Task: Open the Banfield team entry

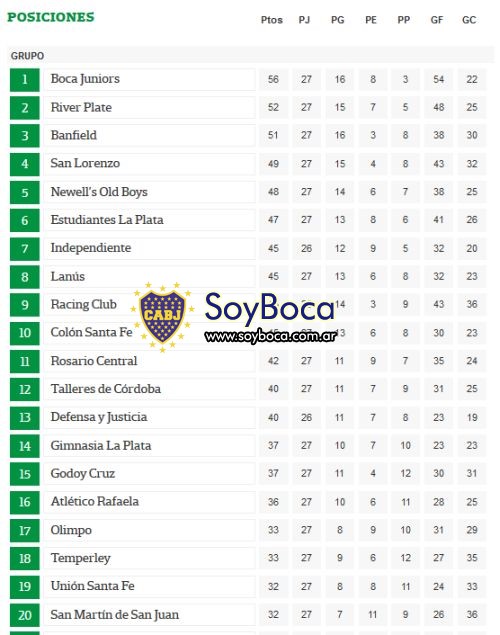Action: (x=73, y=135)
